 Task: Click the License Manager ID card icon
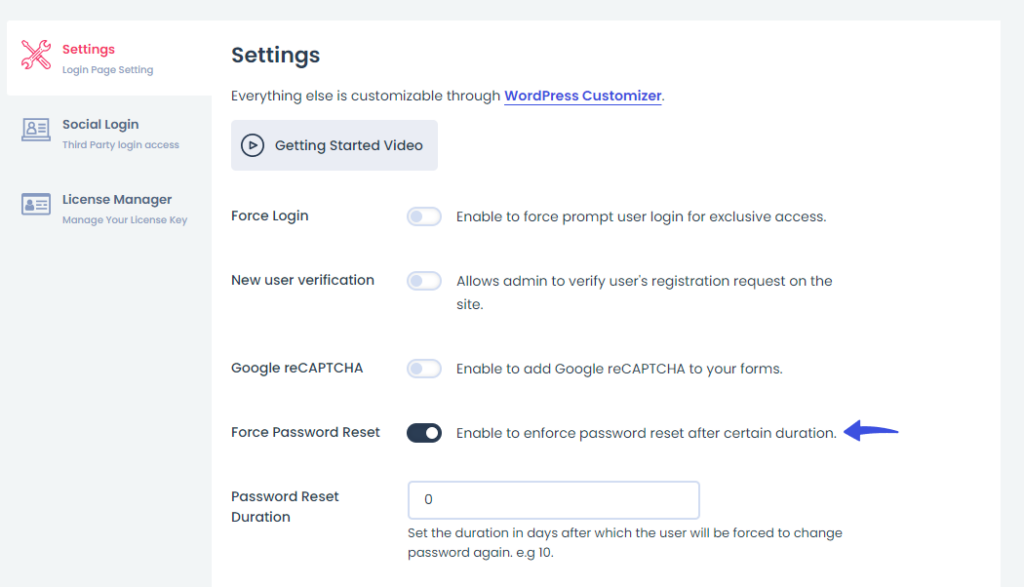pos(36,204)
